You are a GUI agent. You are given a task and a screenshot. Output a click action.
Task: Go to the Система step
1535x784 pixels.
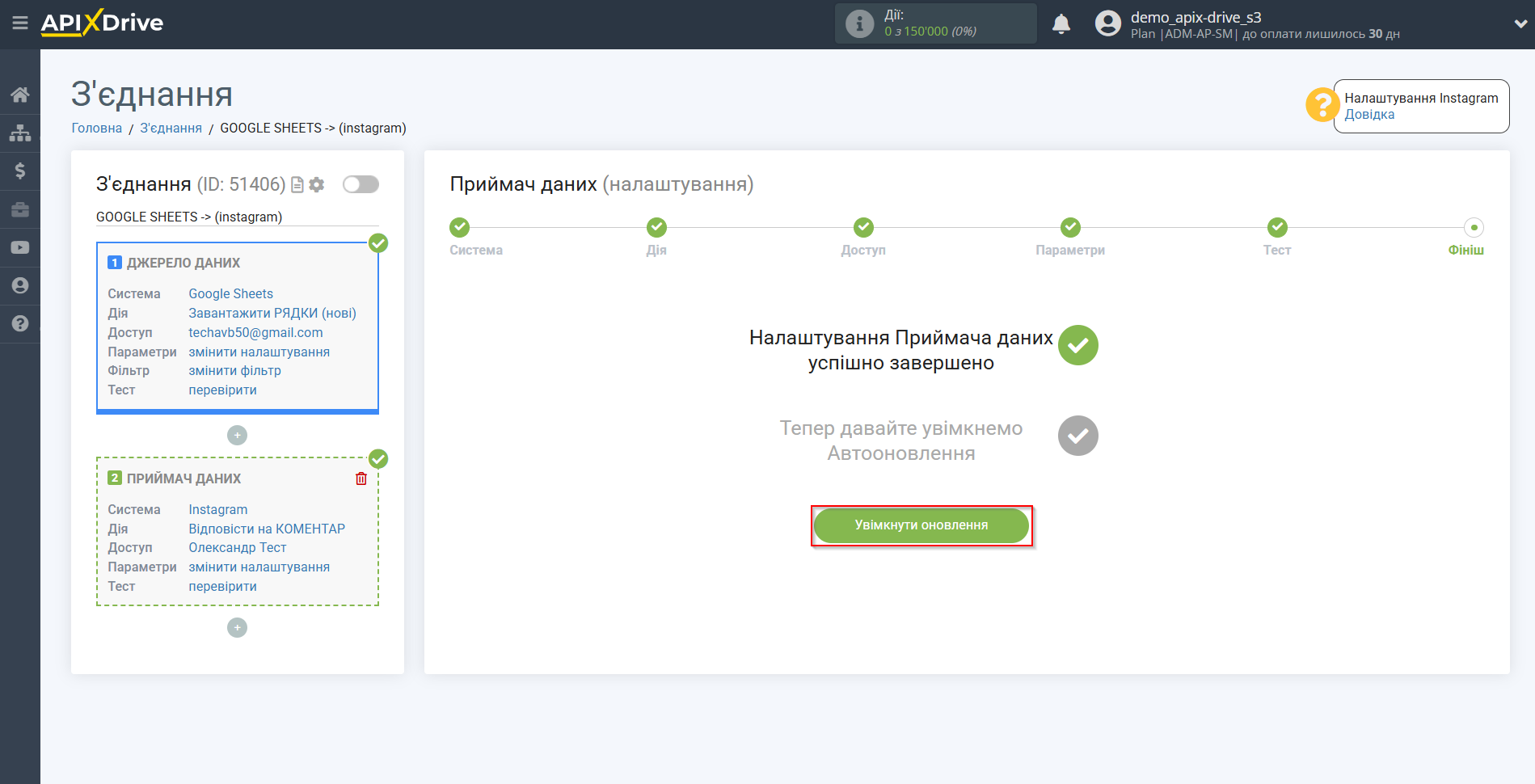pos(459,227)
